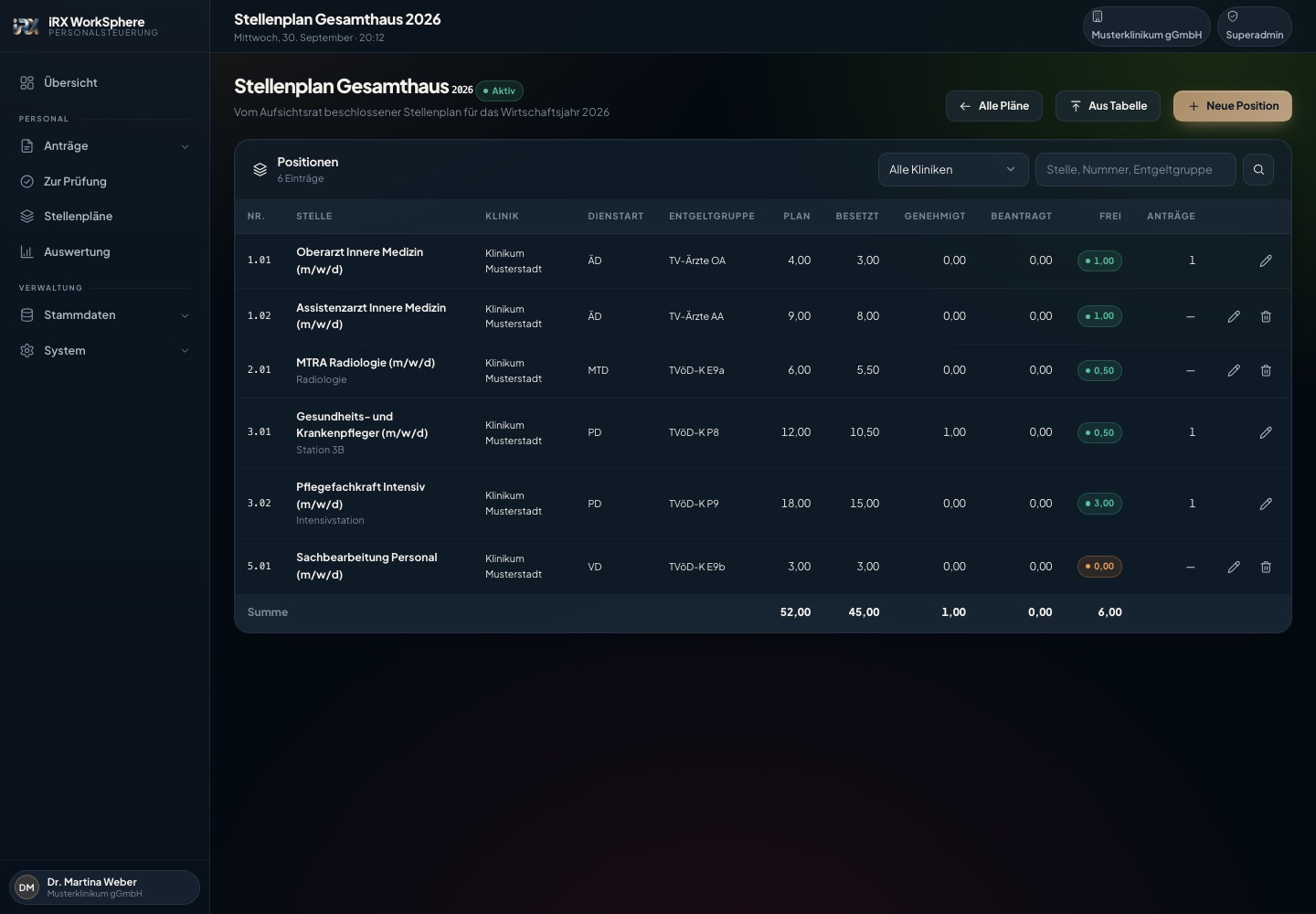Image resolution: width=1316 pixels, height=914 pixels.
Task: Delete the Sachbearbeitung Personal position
Action: point(1266,567)
